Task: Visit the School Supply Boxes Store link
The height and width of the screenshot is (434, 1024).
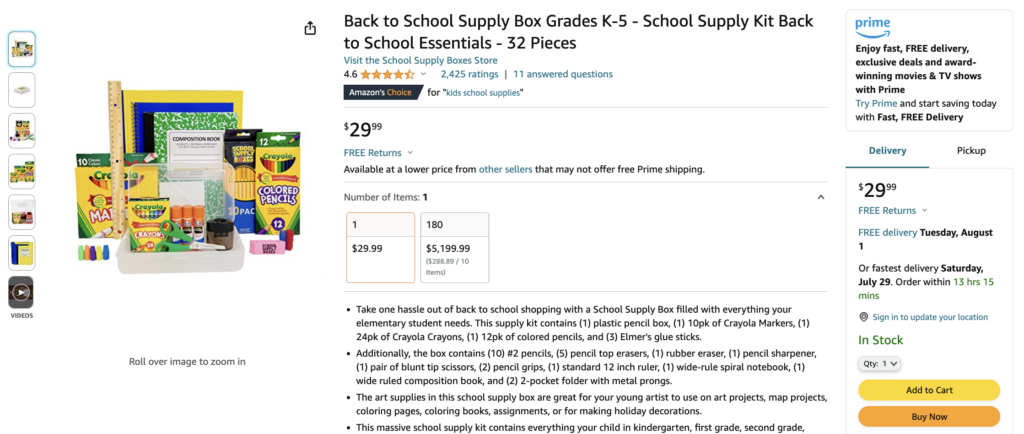Action: click(x=421, y=61)
